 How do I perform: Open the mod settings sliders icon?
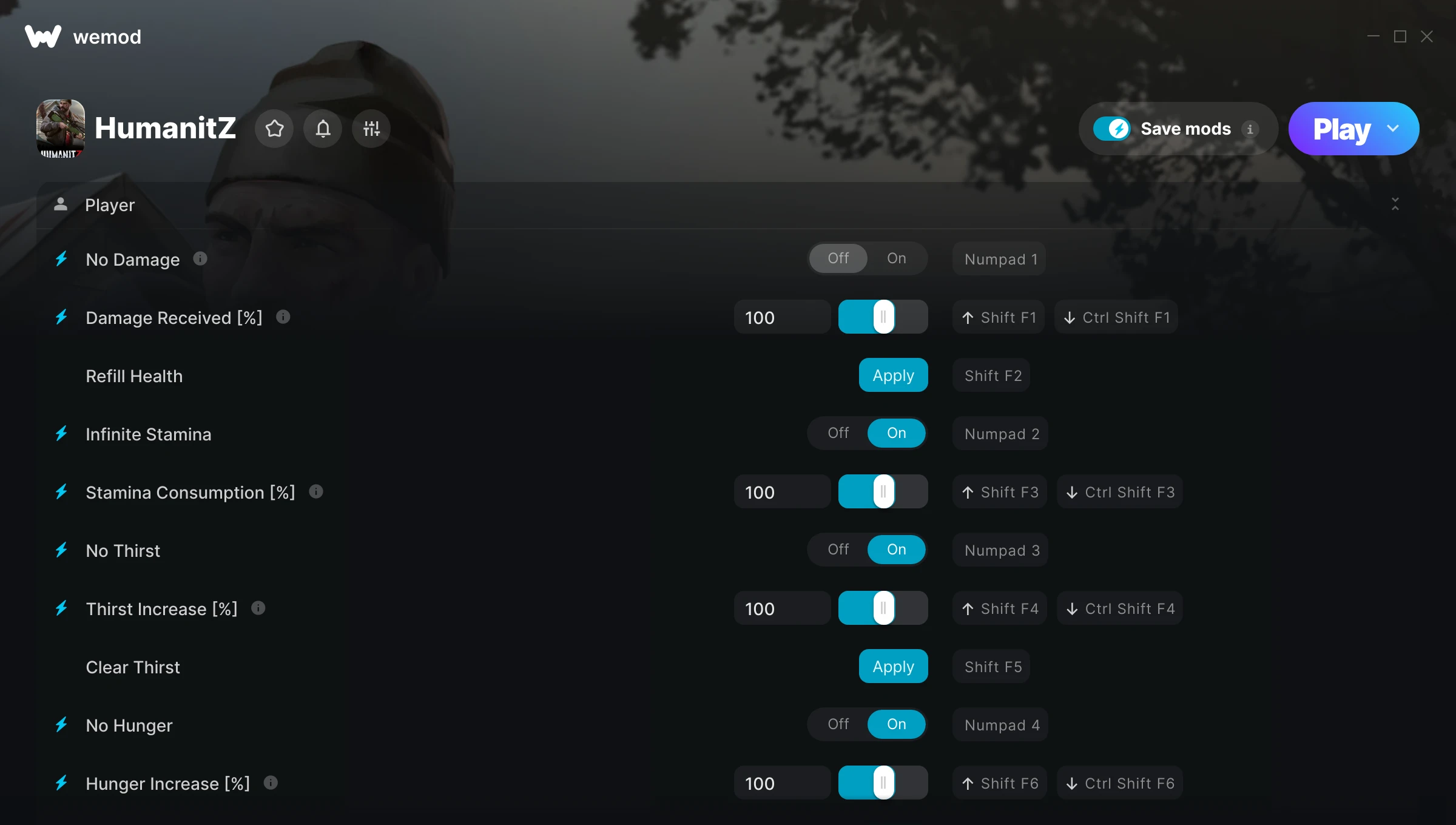click(371, 129)
